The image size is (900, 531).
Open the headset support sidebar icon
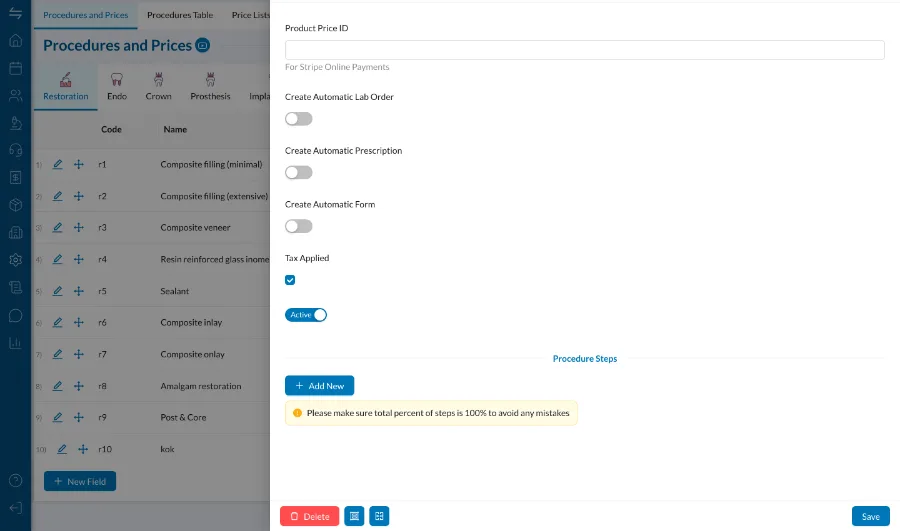15,150
